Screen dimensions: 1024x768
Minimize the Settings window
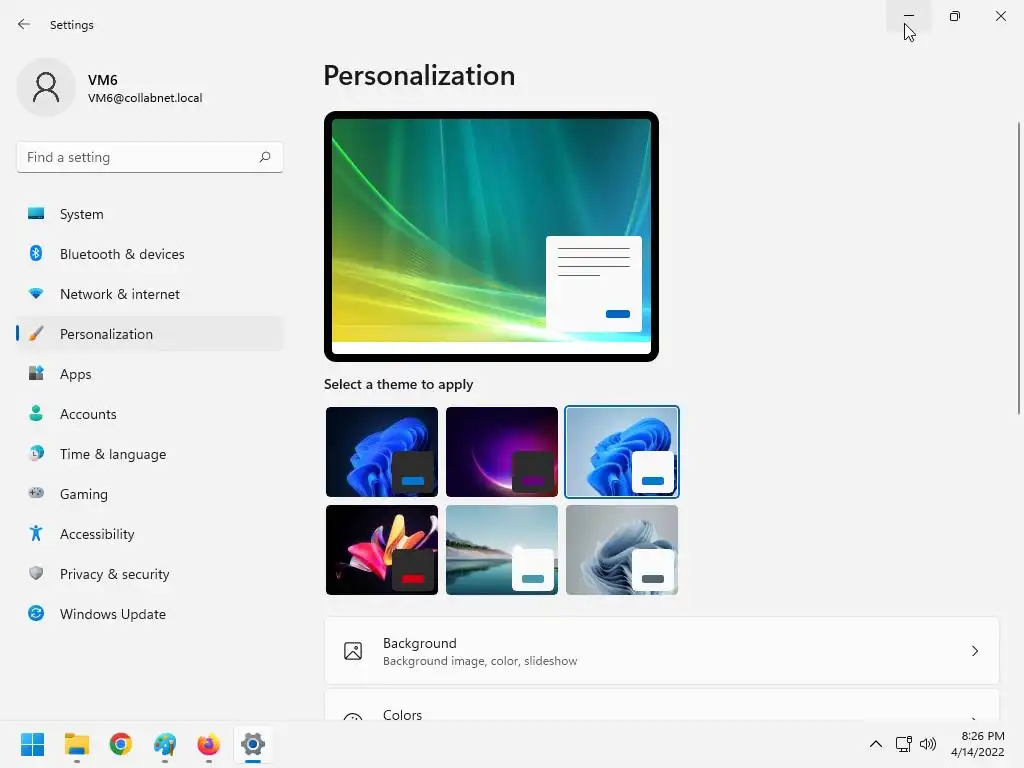pyautogui.click(x=908, y=16)
